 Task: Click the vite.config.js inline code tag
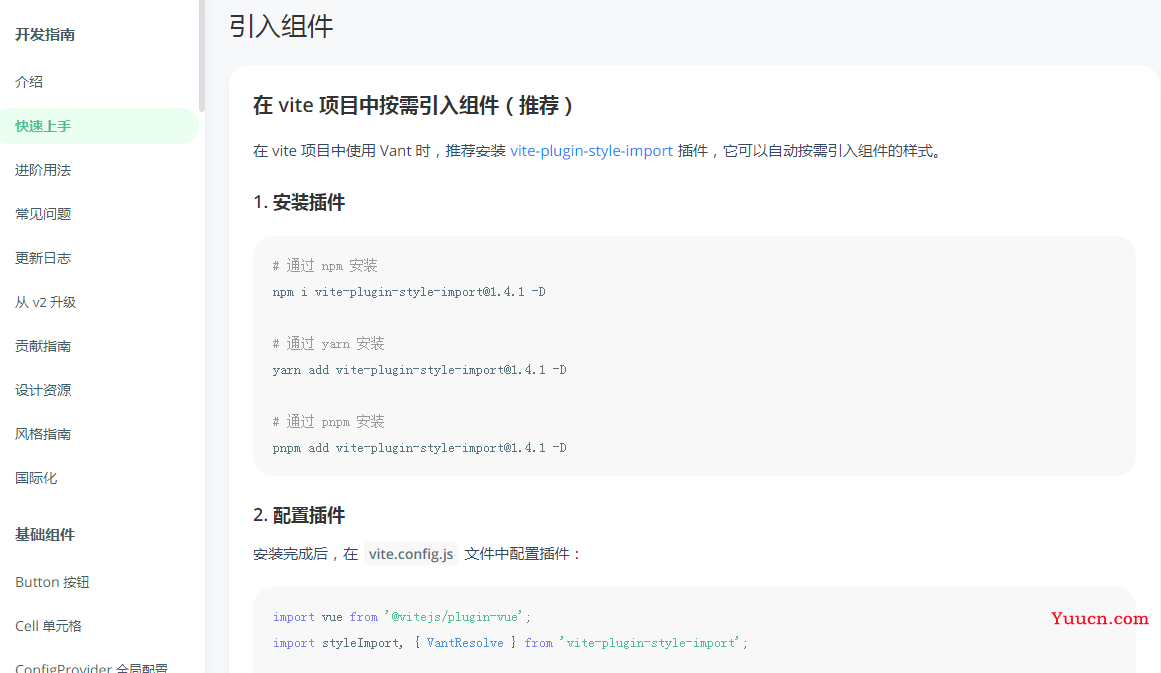pyautogui.click(x=411, y=554)
